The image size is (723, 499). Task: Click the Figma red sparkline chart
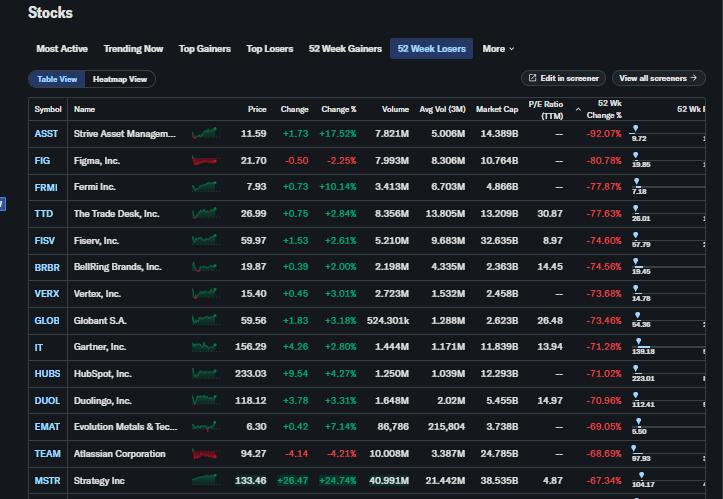point(205,160)
